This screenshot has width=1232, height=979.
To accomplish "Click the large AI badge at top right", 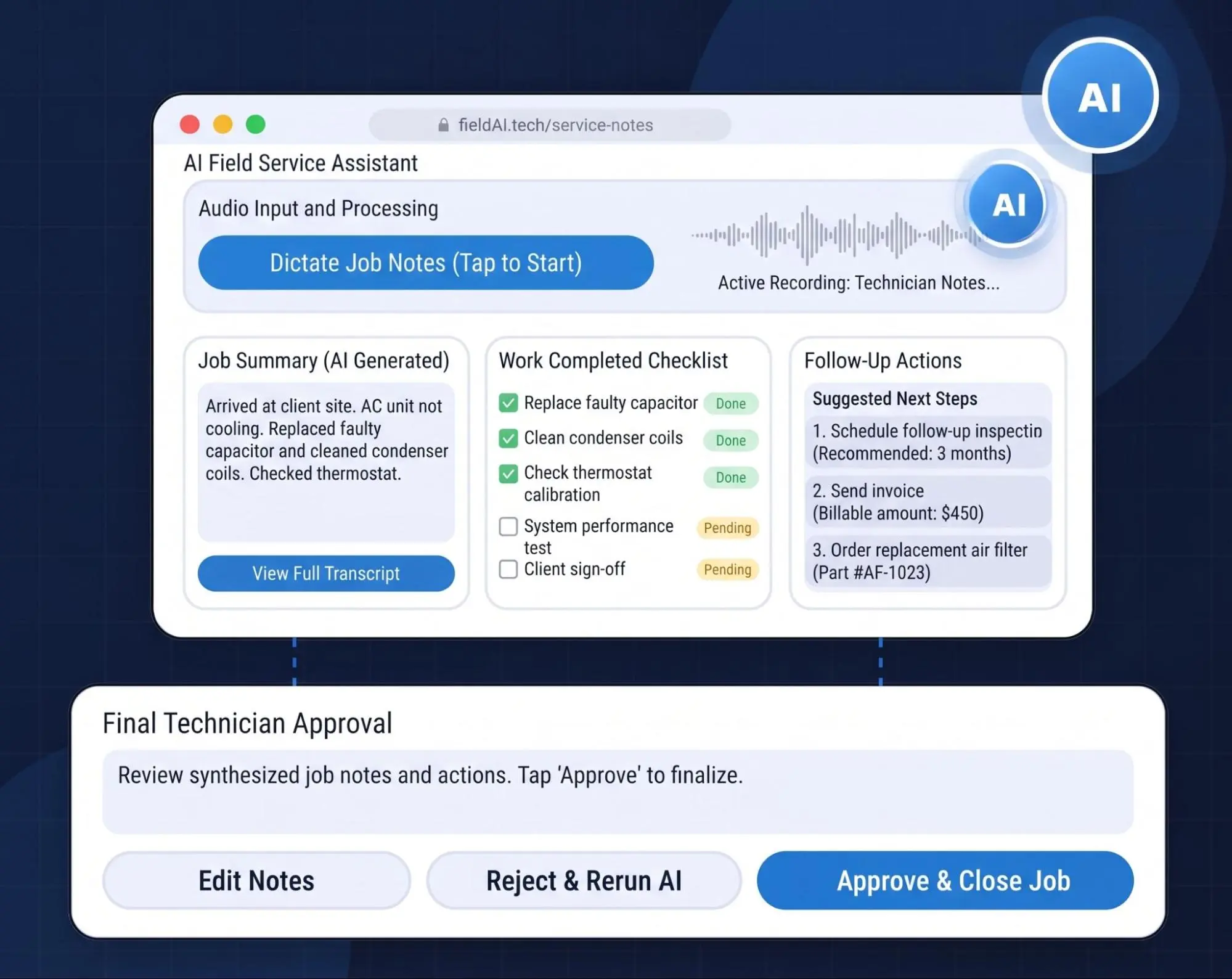I will click(1100, 96).
